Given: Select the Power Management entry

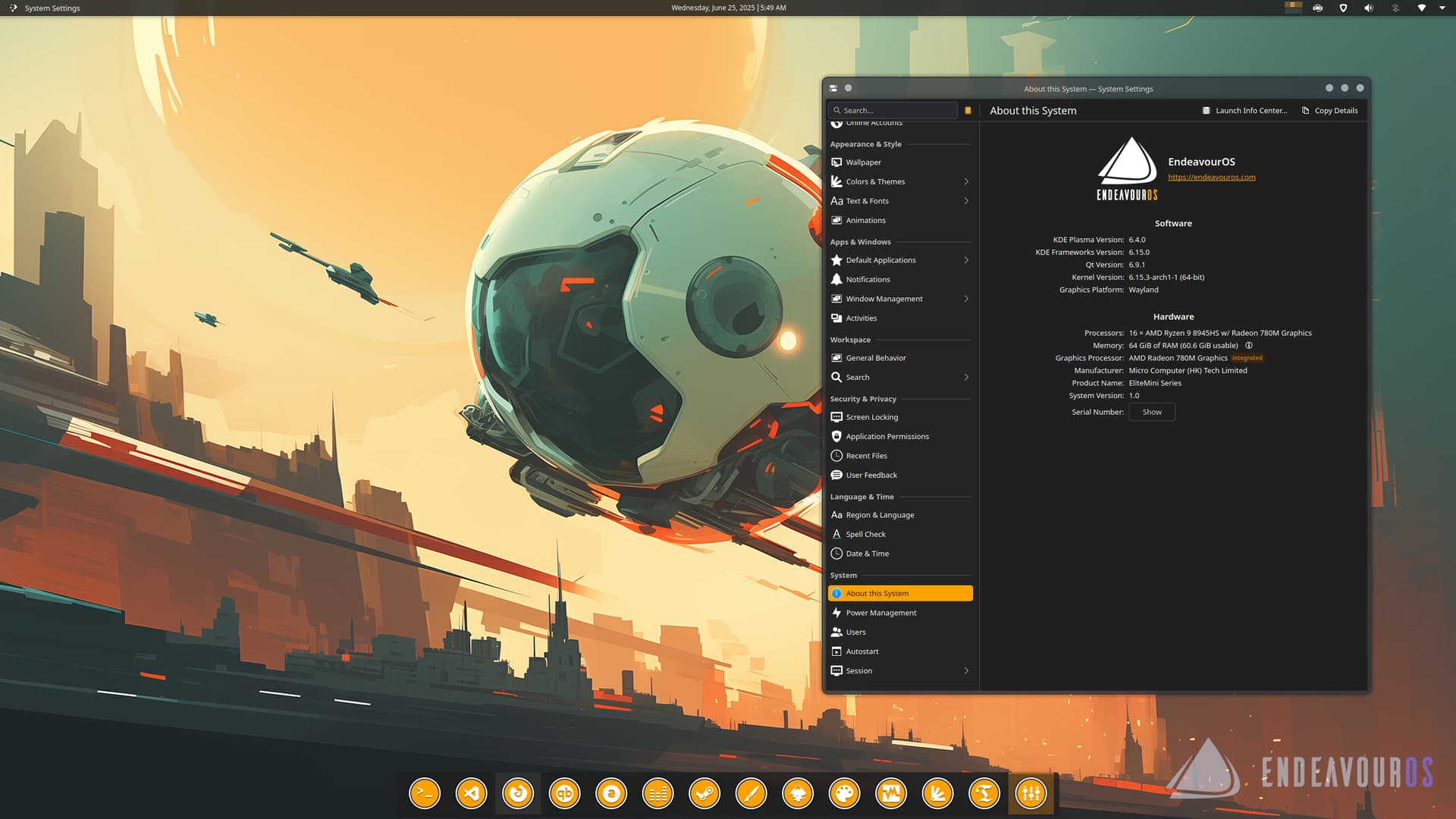Looking at the screenshot, I should click(x=880, y=613).
